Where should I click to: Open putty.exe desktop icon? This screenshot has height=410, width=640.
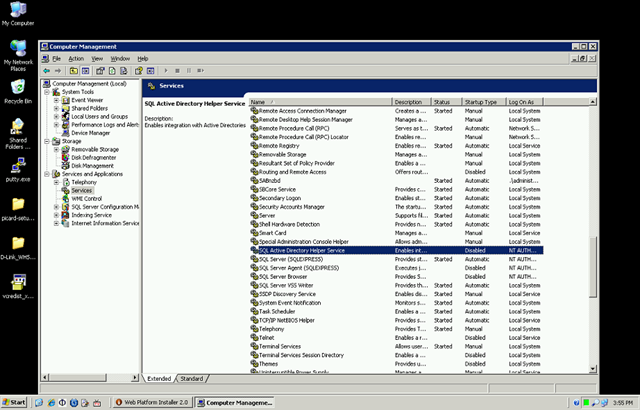(18, 169)
